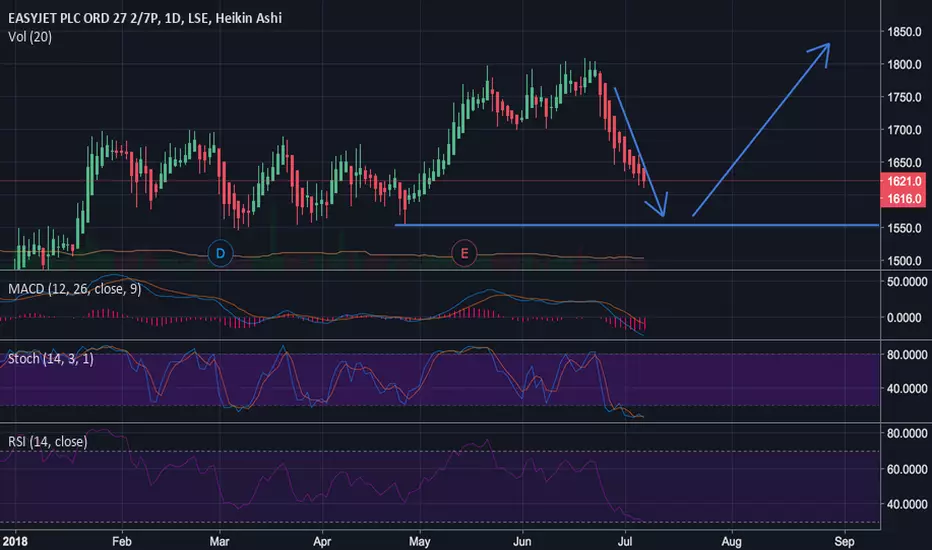Click the 1550.0 price axis value
Screen dimensions: 932x550
904,228
